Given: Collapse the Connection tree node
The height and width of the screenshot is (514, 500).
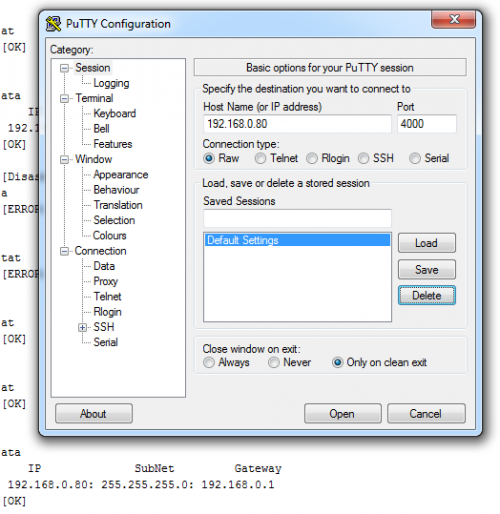Looking at the screenshot, I should [64, 251].
